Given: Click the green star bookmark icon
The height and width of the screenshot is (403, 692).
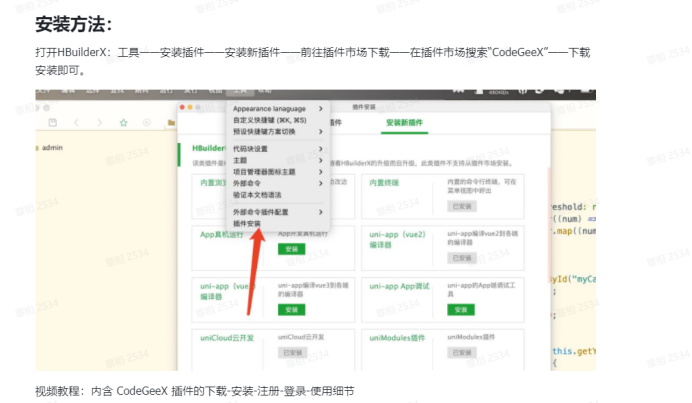Looking at the screenshot, I should tap(124, 123).
